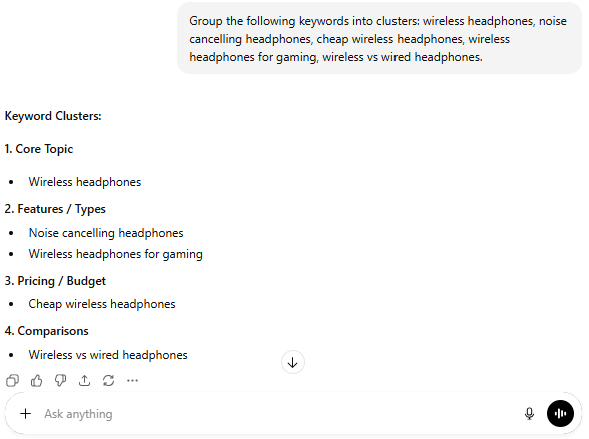Share the response via upload icon
Screen dimensions: 589x439
coord(85,381)
